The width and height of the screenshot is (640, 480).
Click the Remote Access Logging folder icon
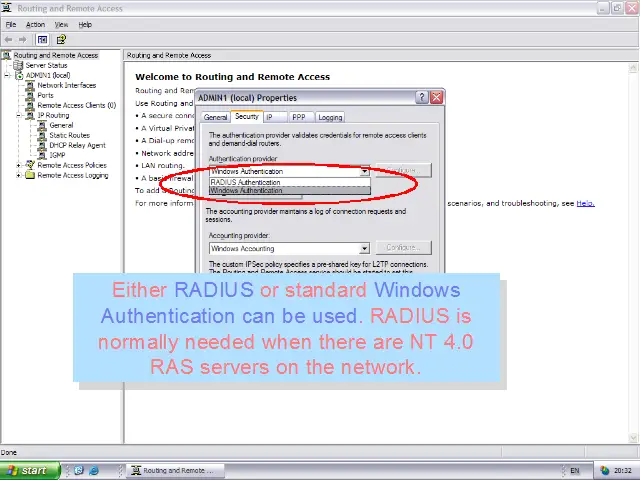30,176
